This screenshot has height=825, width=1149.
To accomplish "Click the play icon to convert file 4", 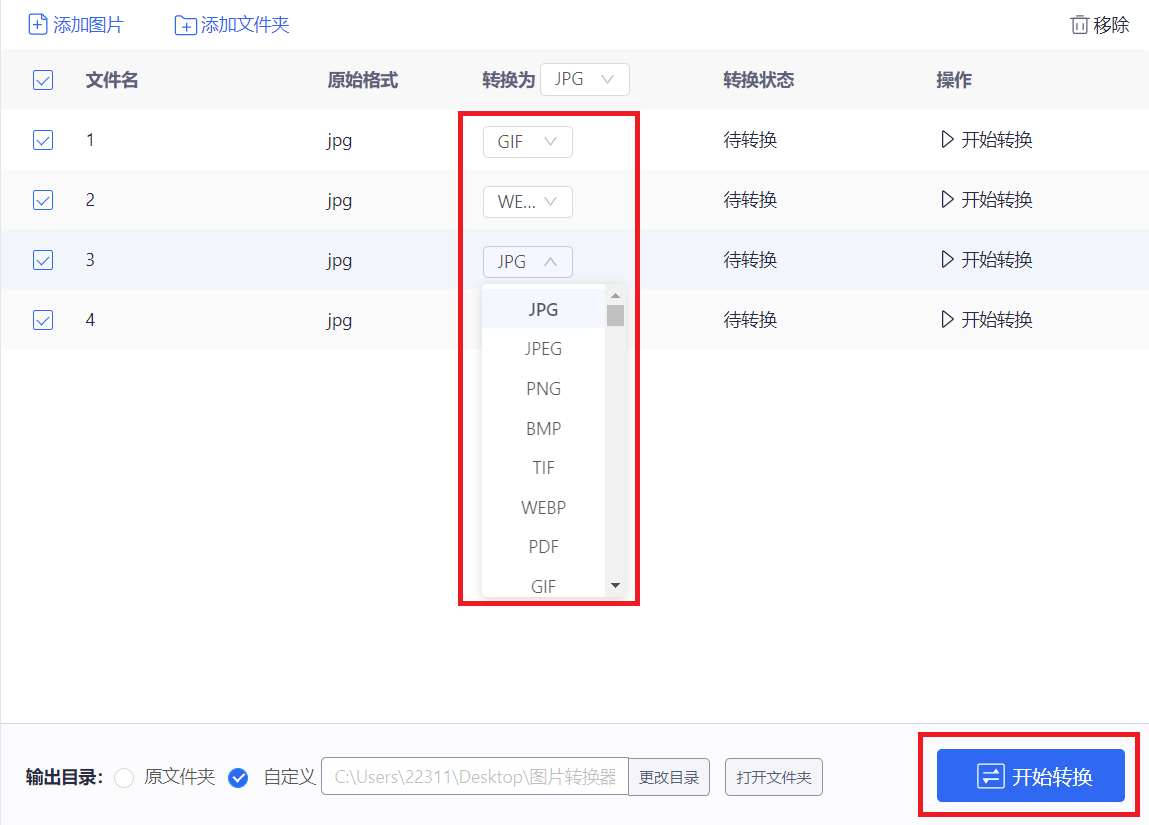I will [x=946, y=320].
